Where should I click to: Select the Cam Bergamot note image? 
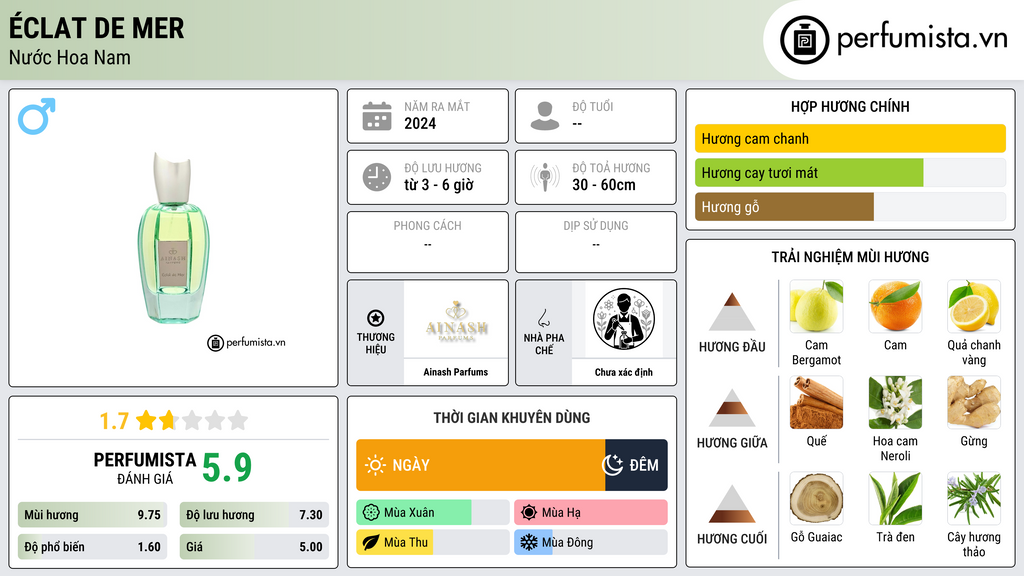click(x=816, y=307)
